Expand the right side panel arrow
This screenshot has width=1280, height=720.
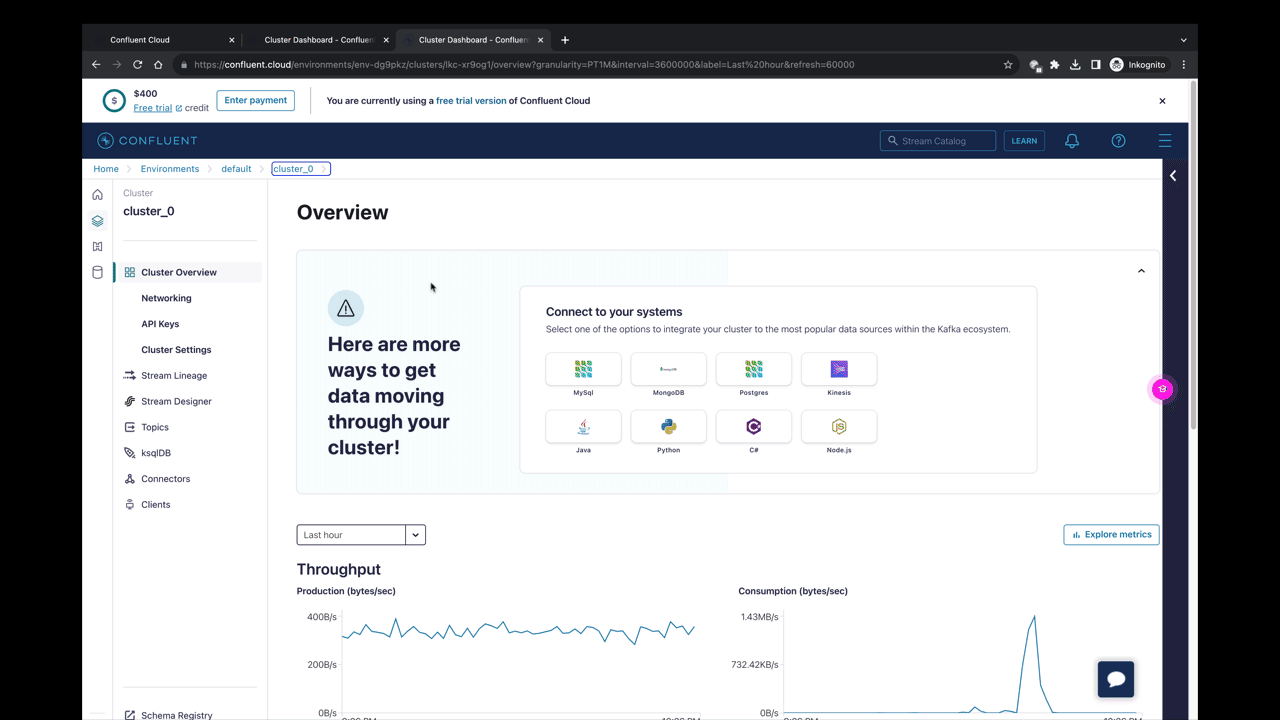(x=1173, y=176)
